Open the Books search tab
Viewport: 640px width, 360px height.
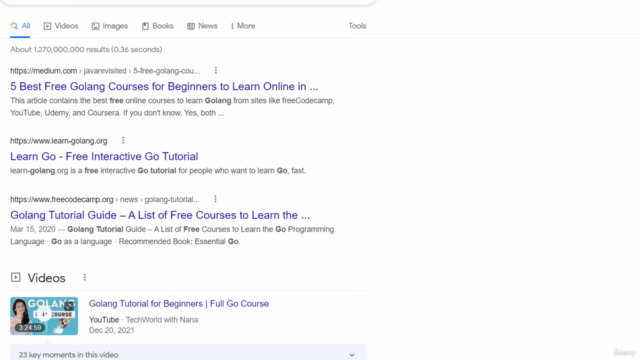click(158, 26)
